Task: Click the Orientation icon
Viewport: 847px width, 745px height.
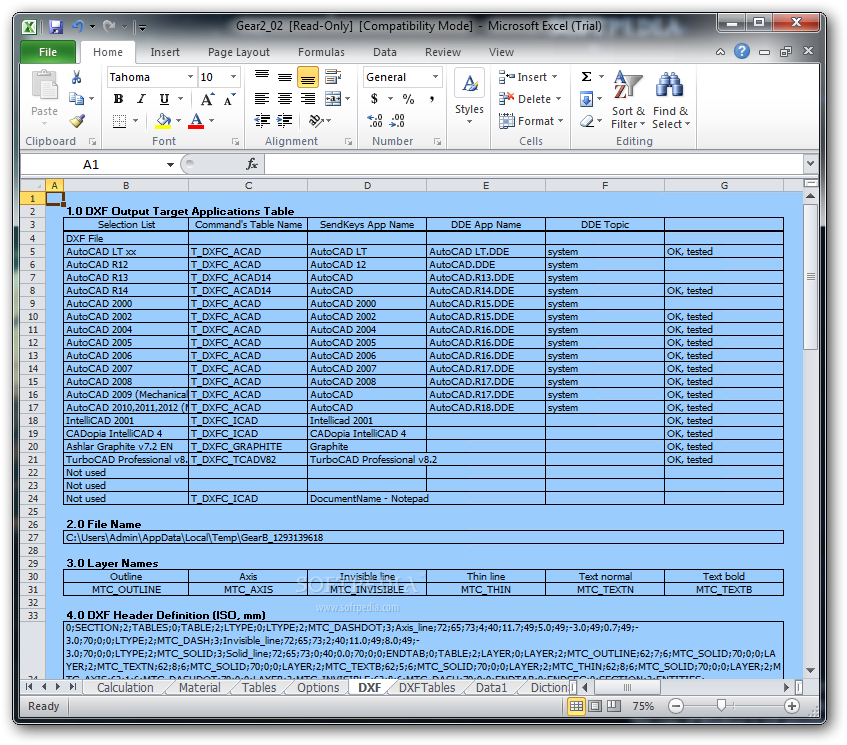Action: click(316, 120)
